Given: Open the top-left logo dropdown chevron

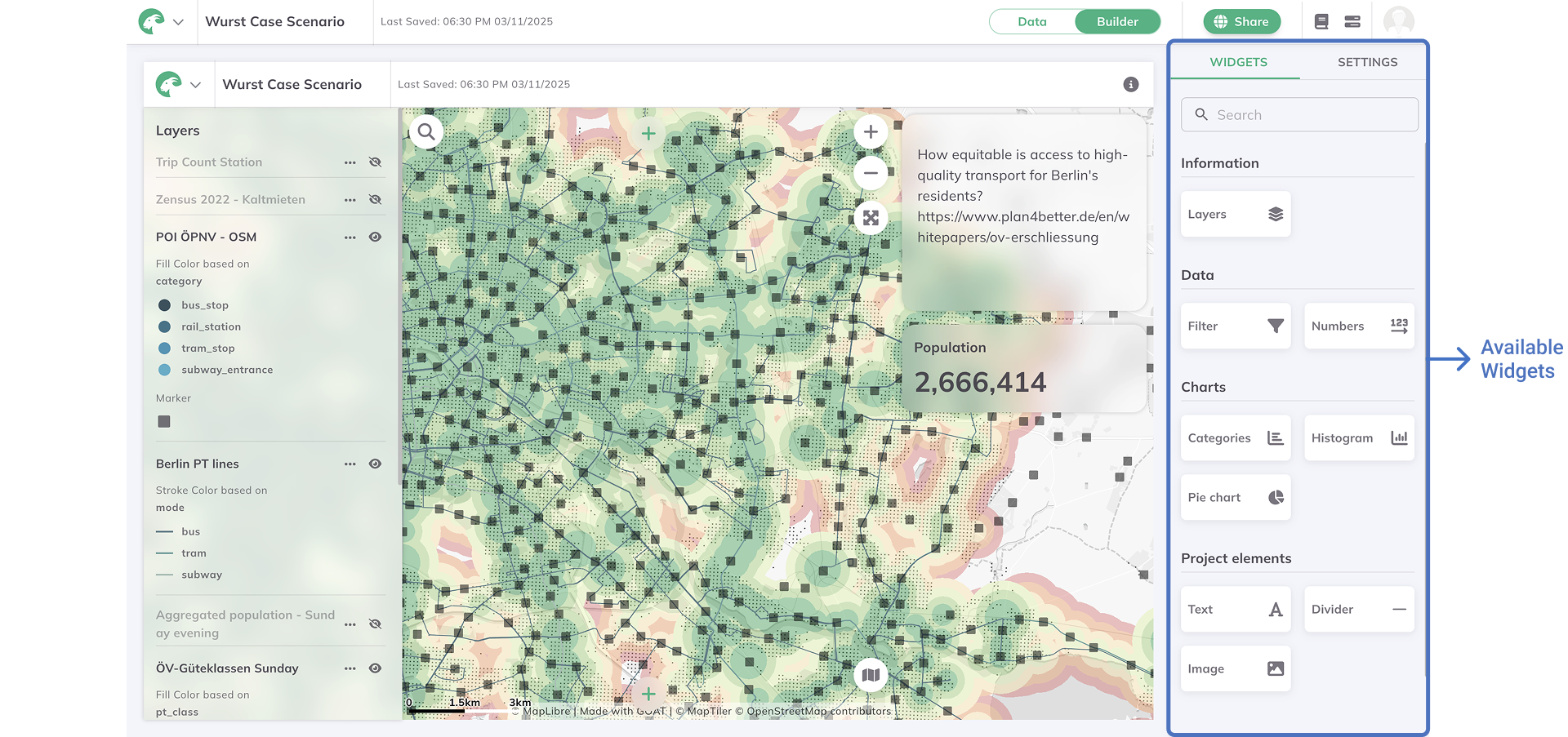Looking at the screenshot, I should [178, 22].
